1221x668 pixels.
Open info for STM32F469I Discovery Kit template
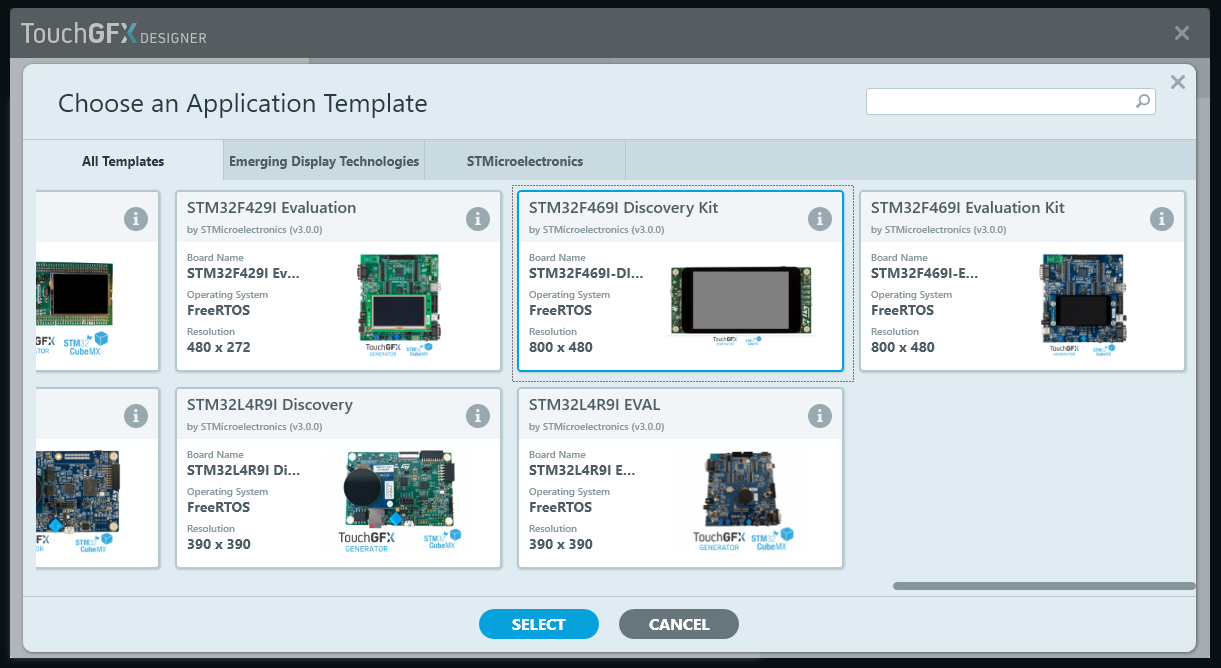(820, 218)
